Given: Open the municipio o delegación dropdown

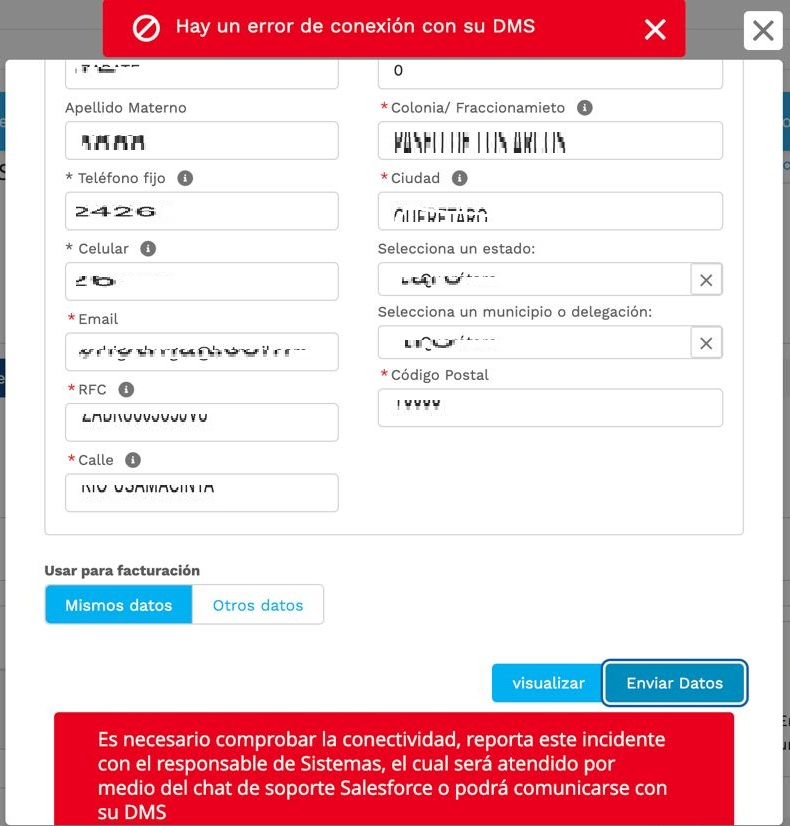Looking at the screenshot, I should pos(535,344).
